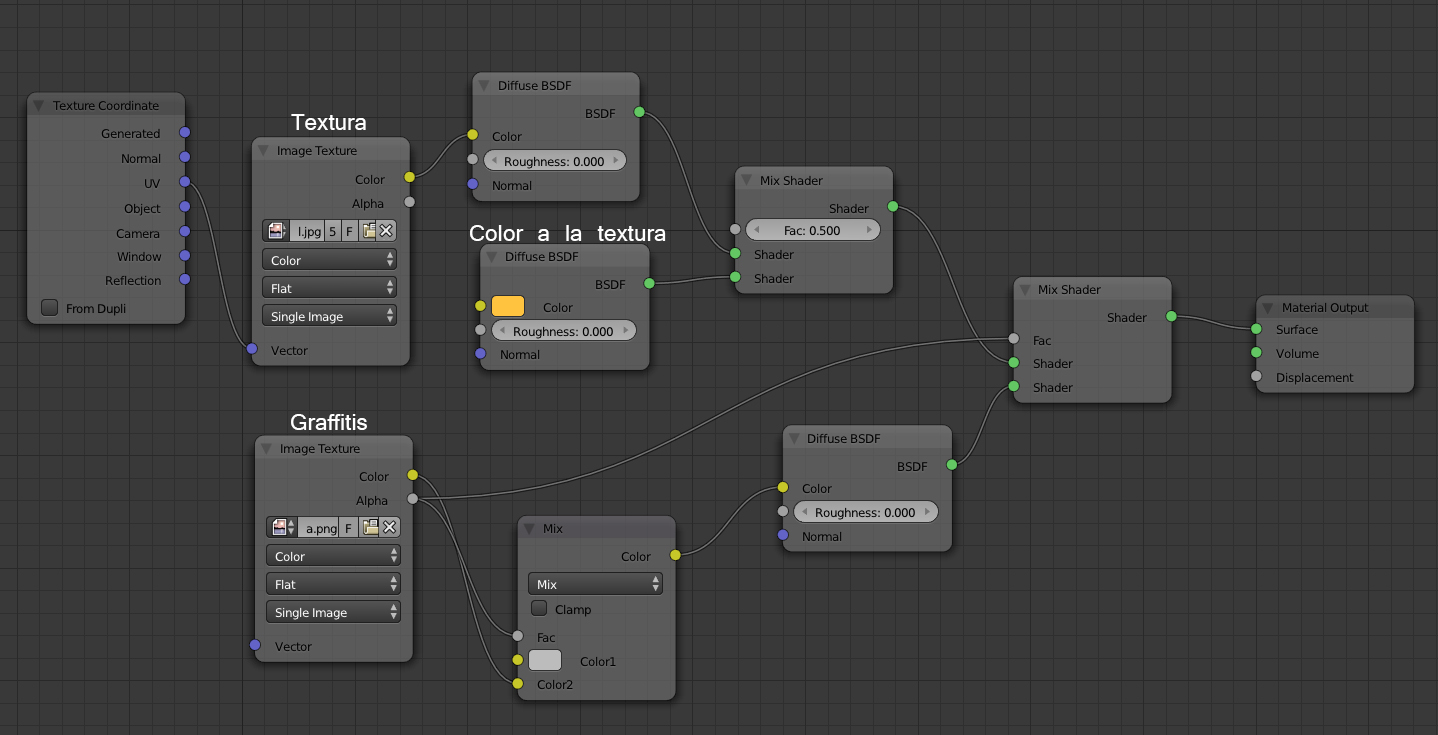
Task: Click the Alpha output socket on the l.jpg node
Action: click(409, 202)
